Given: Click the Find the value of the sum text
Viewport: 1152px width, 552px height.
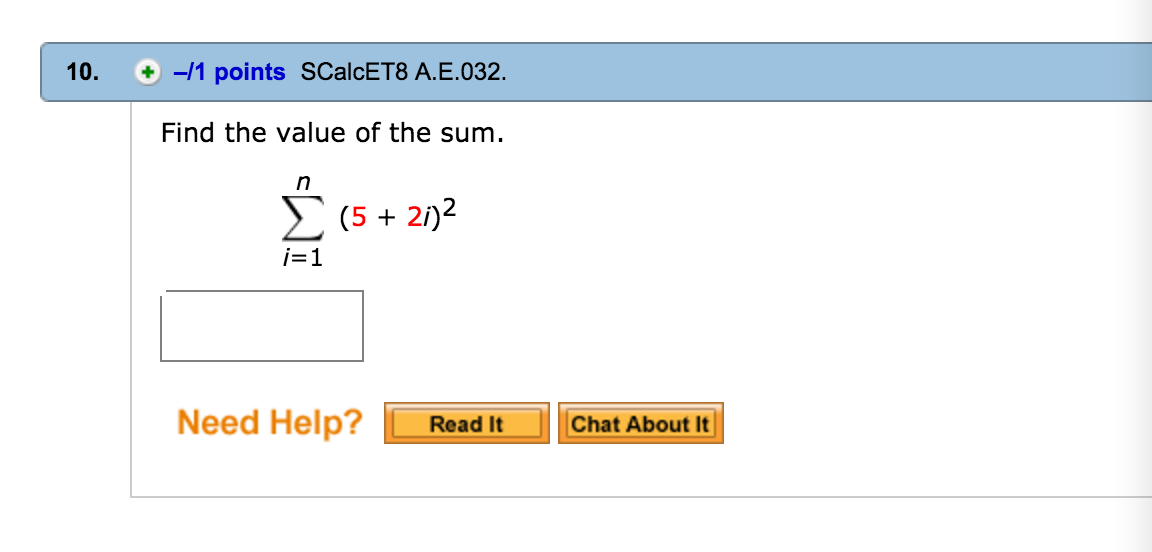Looking at the screenshot, I should tap(333, 133).
